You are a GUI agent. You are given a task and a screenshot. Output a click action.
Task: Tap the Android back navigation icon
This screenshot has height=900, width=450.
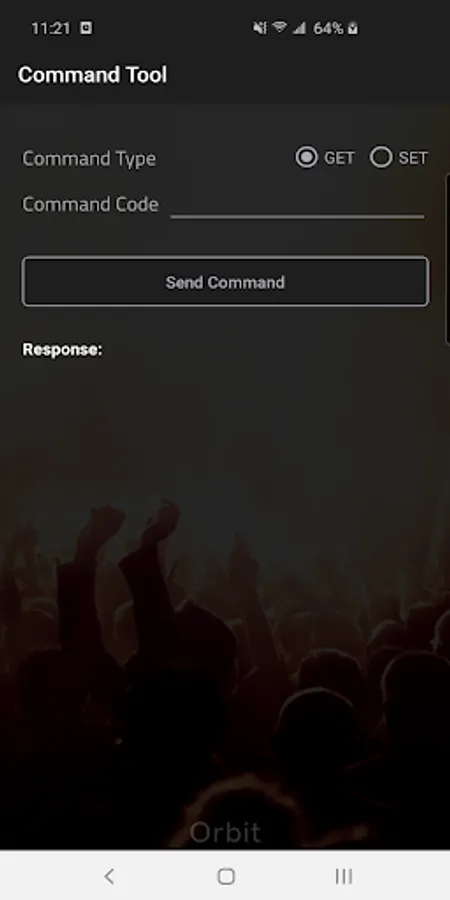click(x=109, y=876)
